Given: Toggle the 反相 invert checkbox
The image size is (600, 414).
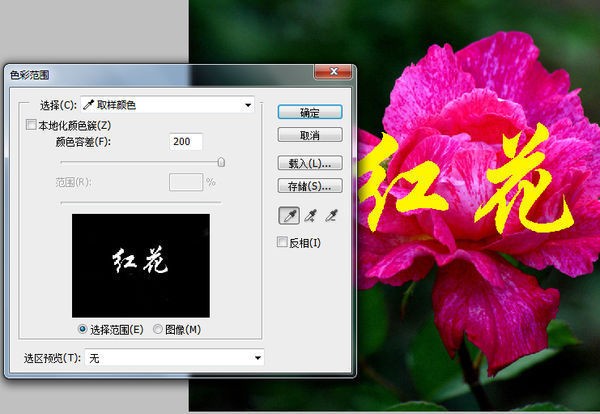Looking at the screenshot, I should (x=282, y=243).
